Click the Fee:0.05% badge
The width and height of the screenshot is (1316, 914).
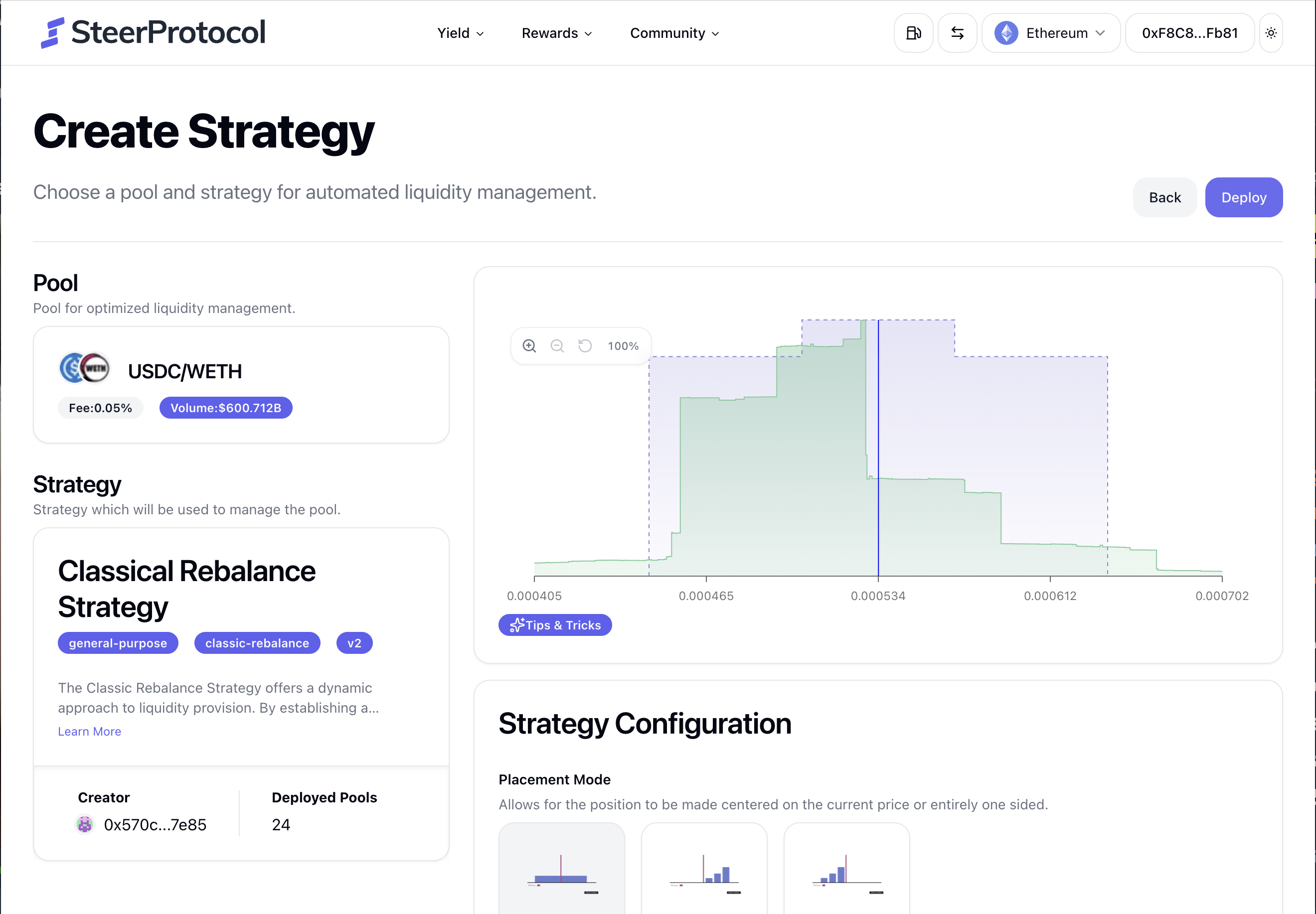[x=100, y=408]
